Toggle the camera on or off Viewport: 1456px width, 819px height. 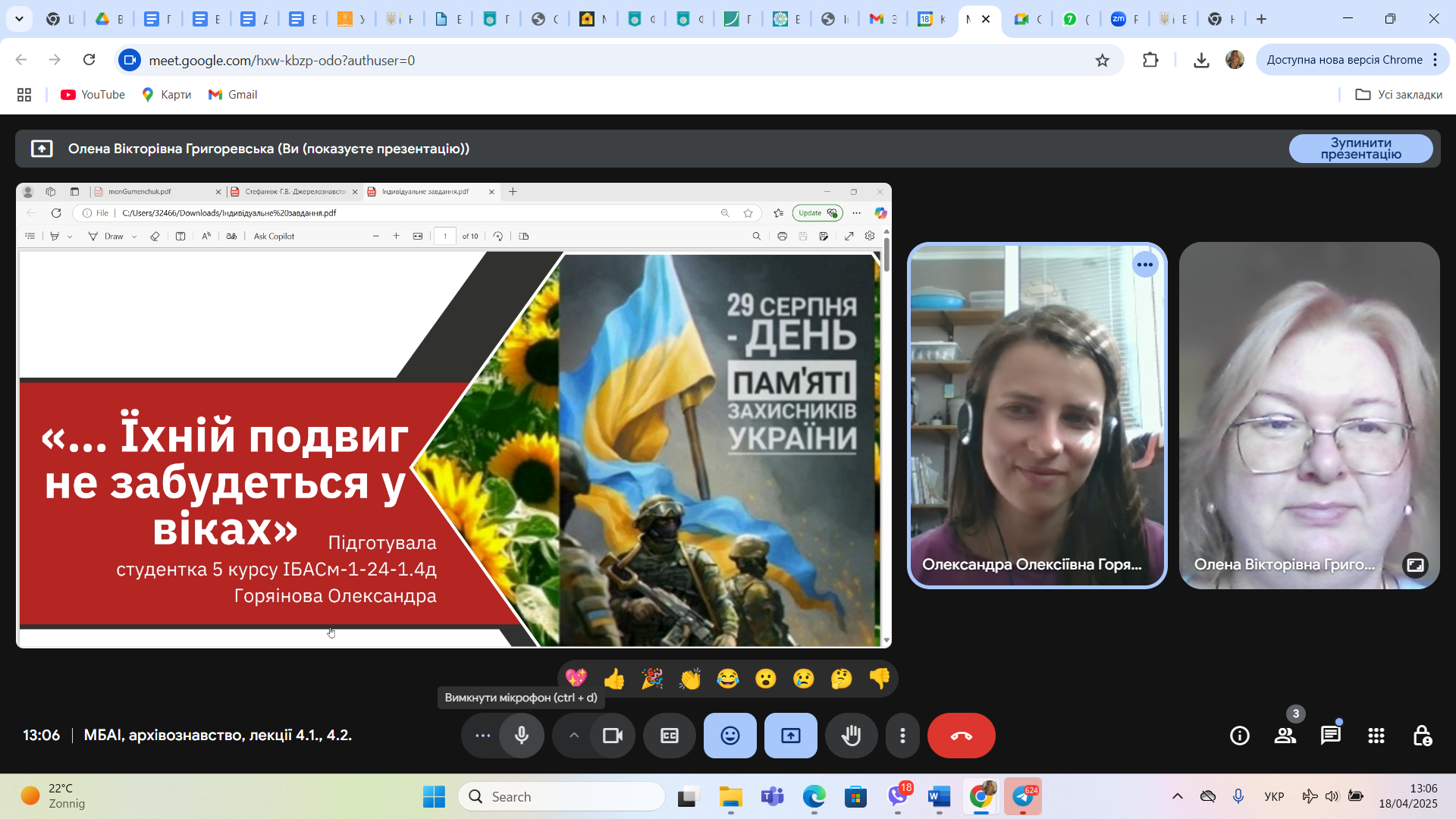tap(612, 736)
